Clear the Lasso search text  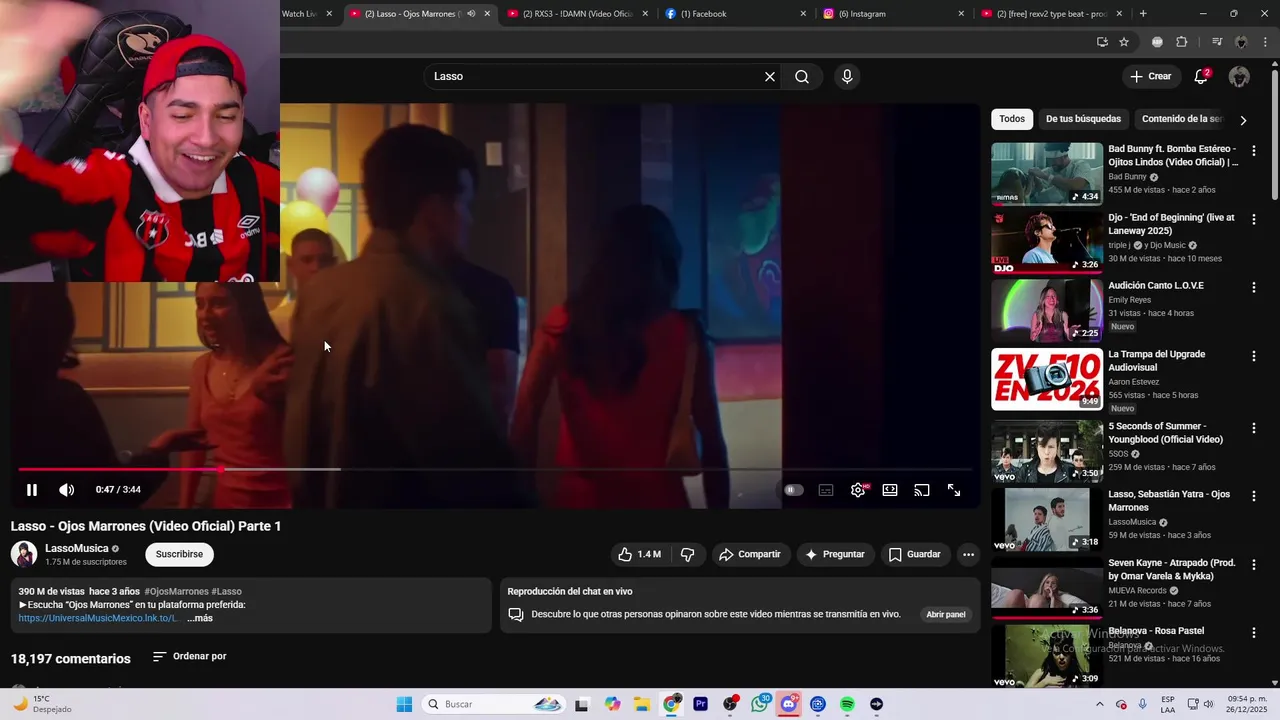coord(770,77)
